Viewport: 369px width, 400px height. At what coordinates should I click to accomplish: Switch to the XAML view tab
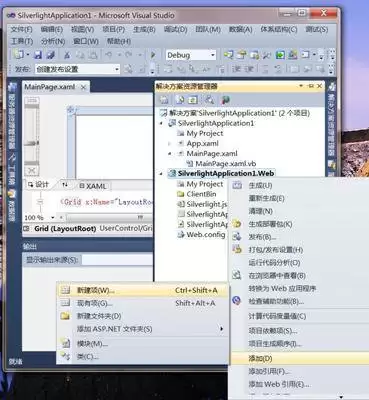tap(93, 186)
